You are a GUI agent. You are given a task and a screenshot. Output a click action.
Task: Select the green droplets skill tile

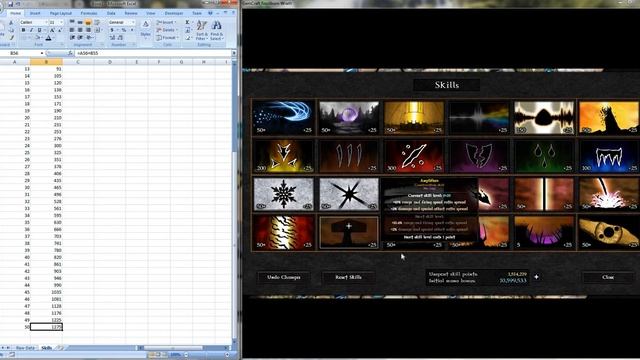544,156
